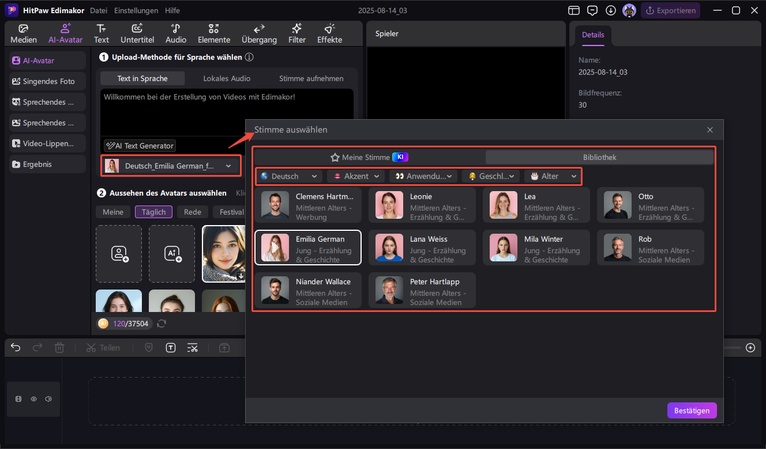Screen dimensions: 766x449
Task: Click the download icon in title bar
Action: 611,10
